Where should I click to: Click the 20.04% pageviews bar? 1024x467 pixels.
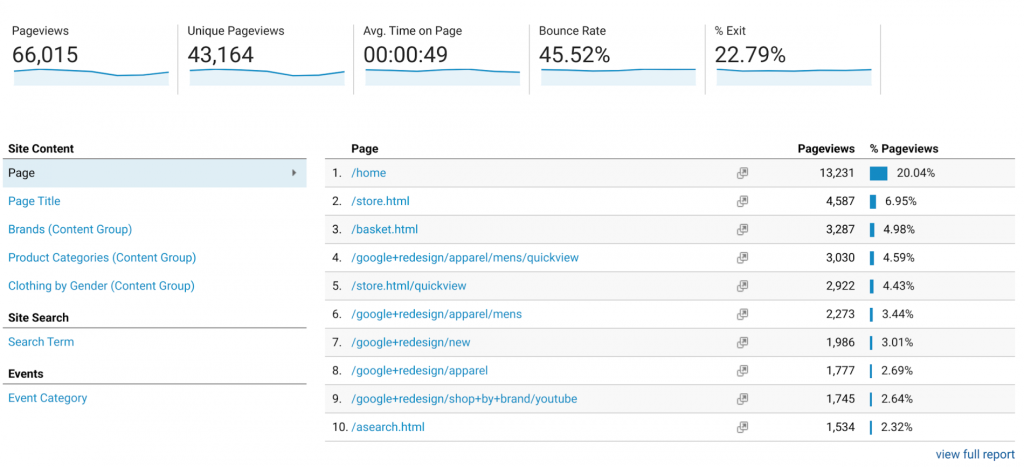pyautogui.click(x=878, y=173)
